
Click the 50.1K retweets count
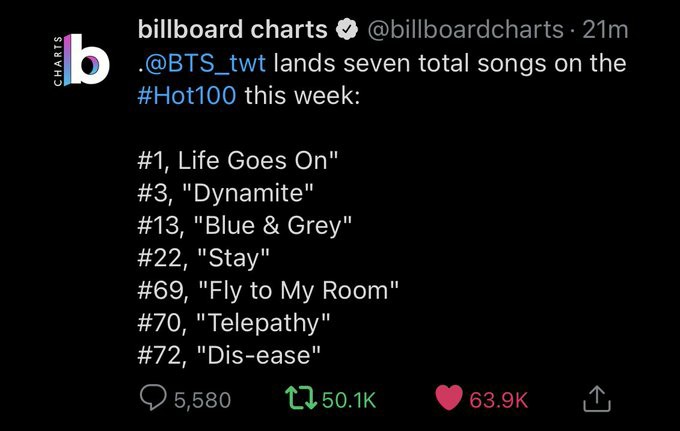(349, 400)
